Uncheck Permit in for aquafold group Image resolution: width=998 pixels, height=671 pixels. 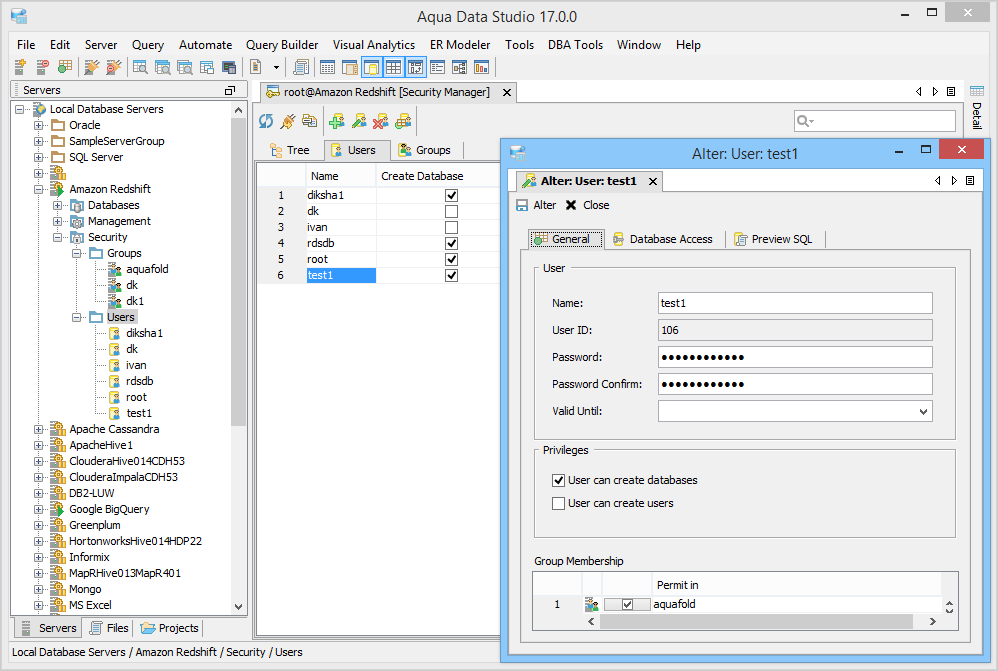click(x=627, y=604)
